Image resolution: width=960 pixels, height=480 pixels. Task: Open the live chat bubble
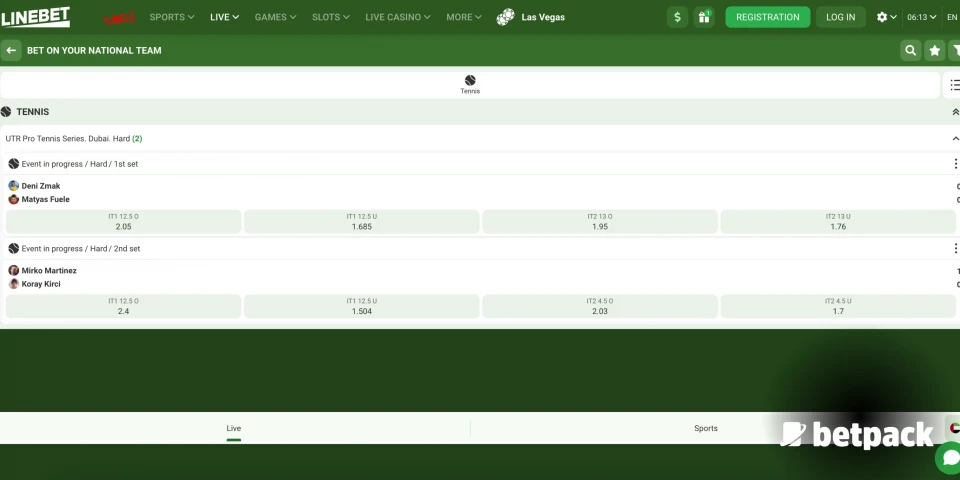pyautogui.click(x=950, y=458)
